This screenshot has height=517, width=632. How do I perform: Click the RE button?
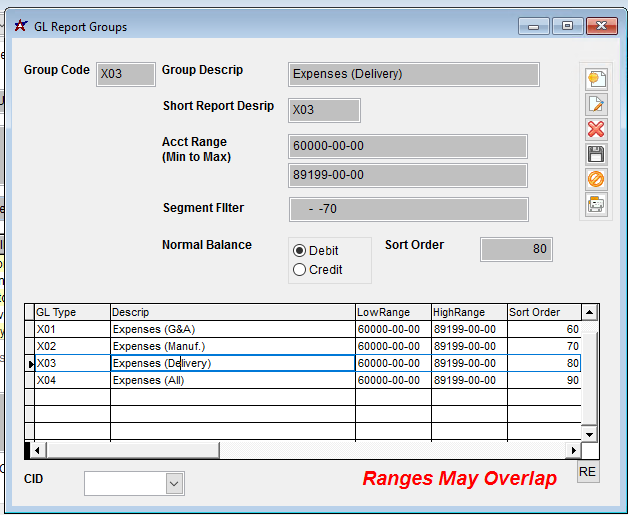[587, 473]
